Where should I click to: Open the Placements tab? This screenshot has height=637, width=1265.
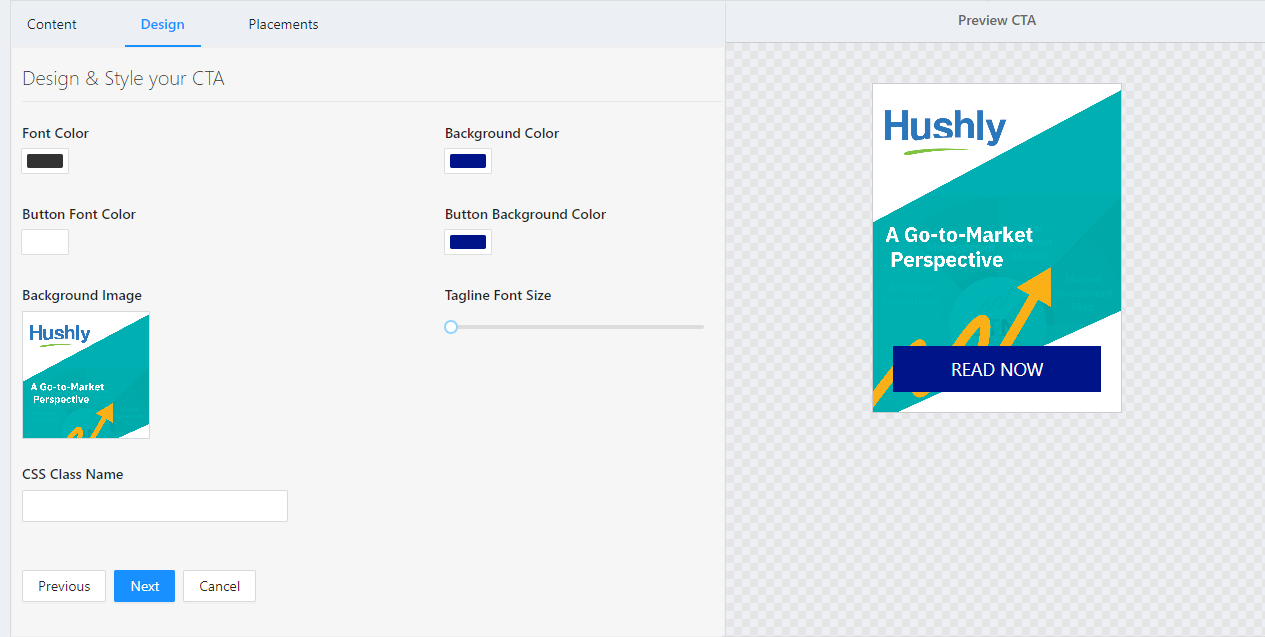pyautogui.click(x=283, y=24)
